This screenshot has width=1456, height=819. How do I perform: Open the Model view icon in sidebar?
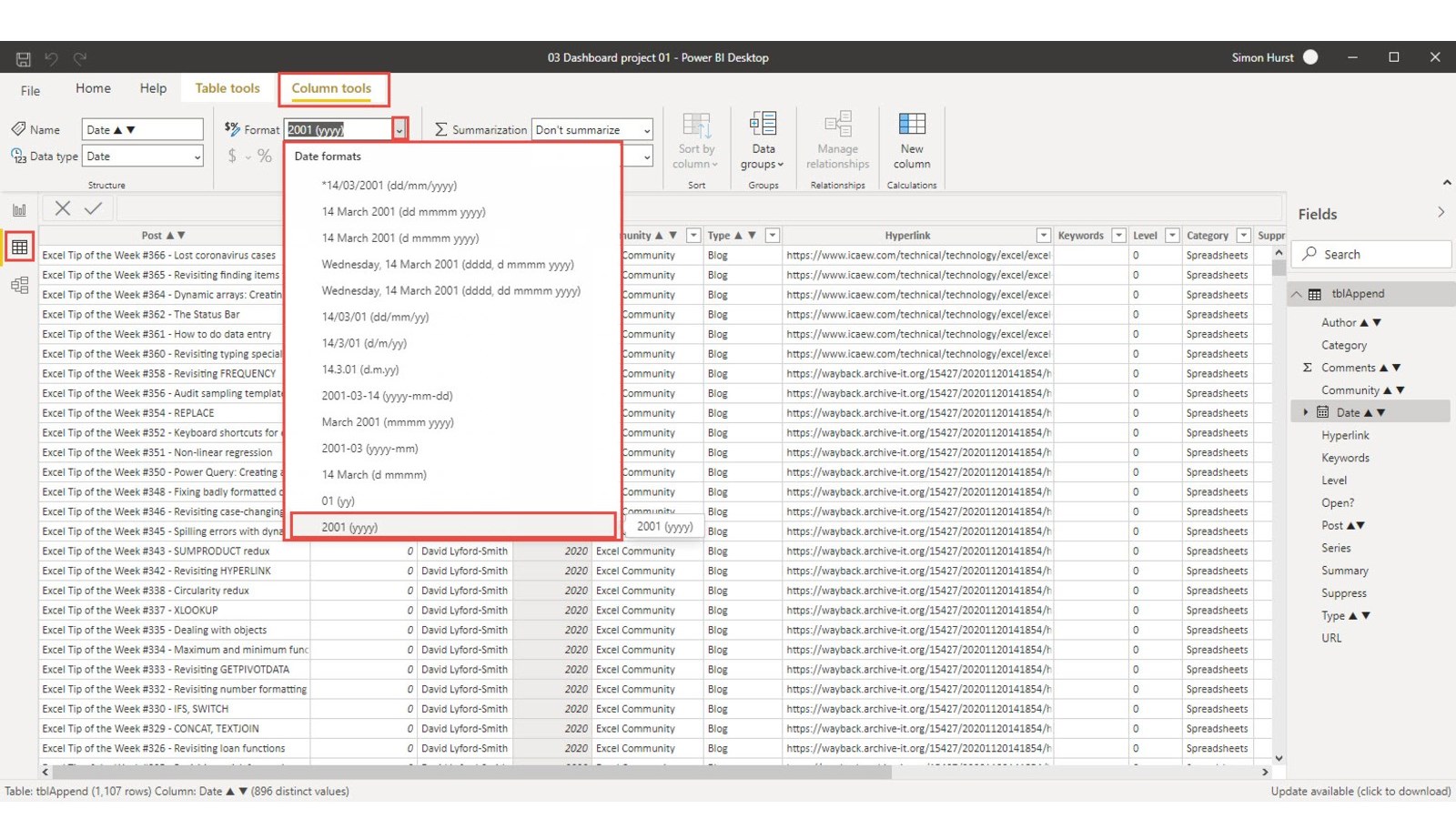click(x=19, y=286)
